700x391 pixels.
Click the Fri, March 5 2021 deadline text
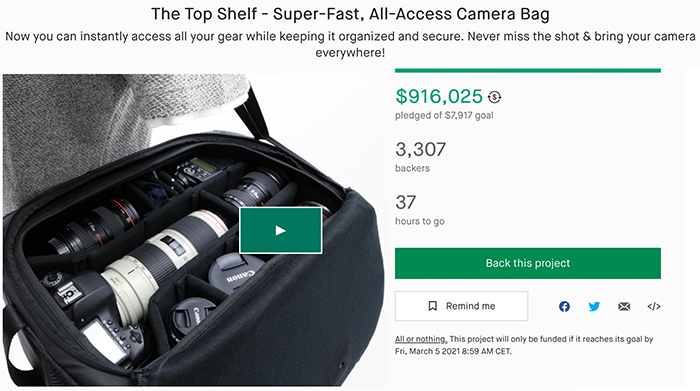tap(453, 352)
